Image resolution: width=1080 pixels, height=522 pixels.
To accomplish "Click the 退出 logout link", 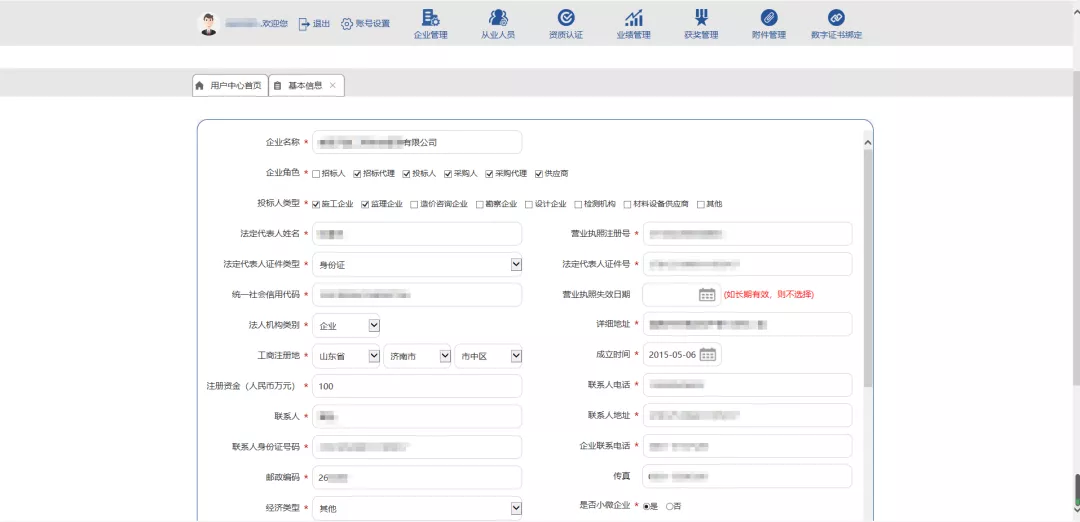I will click(x=314, y=23).
